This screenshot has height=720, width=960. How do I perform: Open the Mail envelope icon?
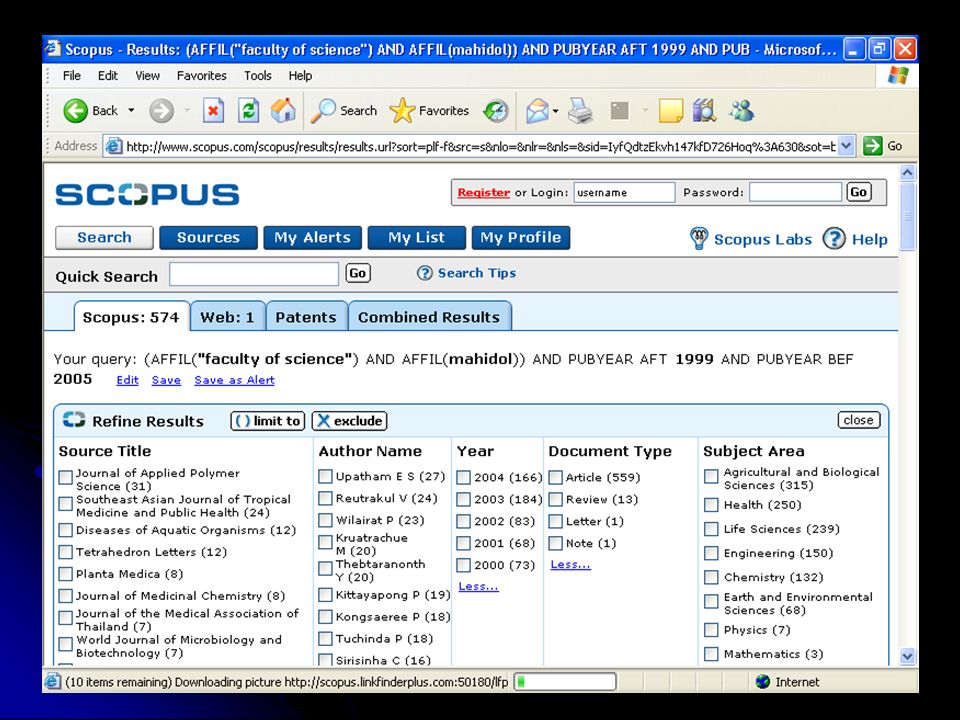537,111
